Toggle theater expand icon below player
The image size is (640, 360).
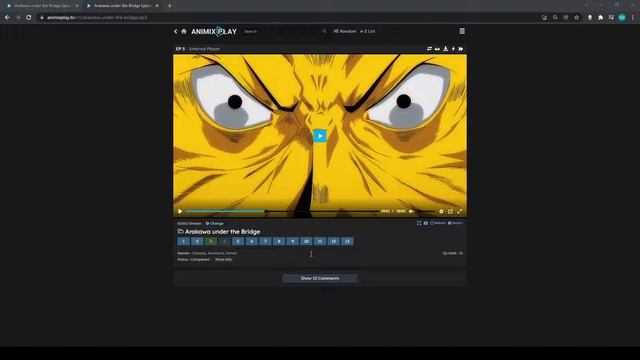pyautogui.click(x=419, y=223)
